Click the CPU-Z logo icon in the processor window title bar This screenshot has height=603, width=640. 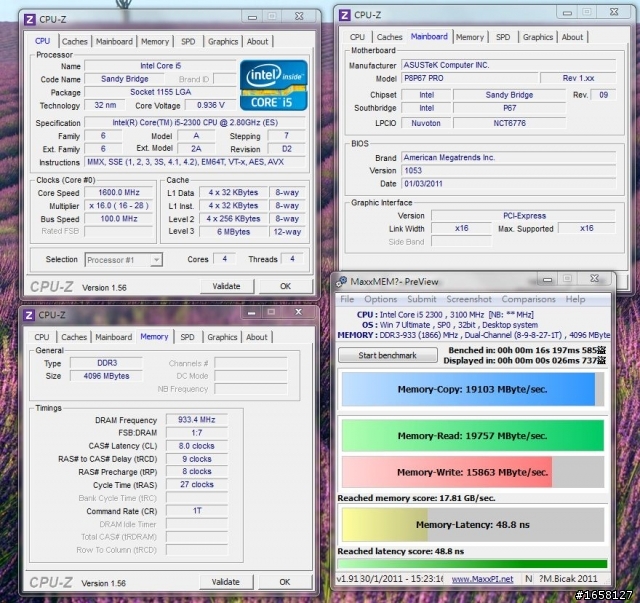(29, 19)
